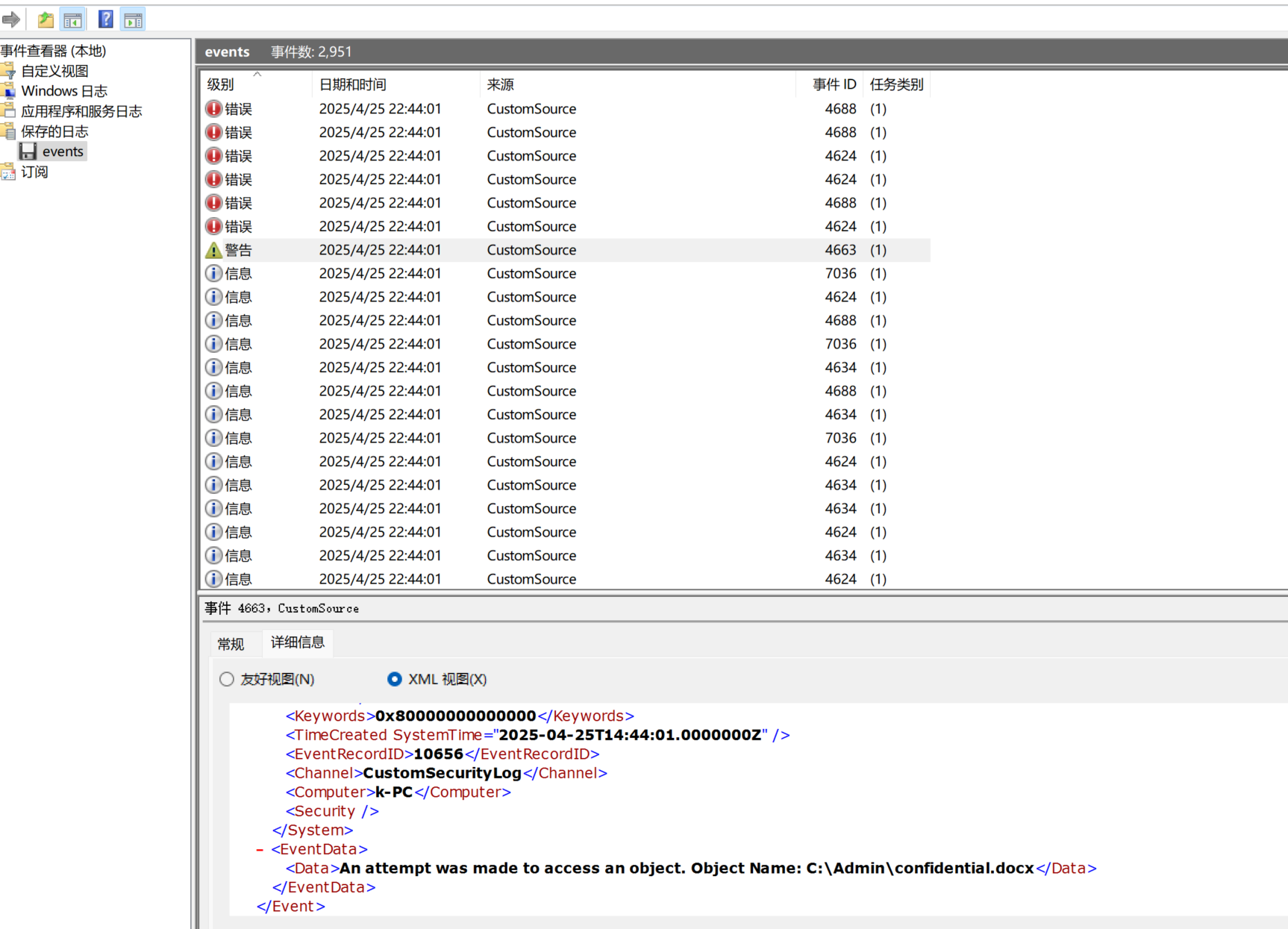Image resolution: width=1288 pixels, height=929 pixels.
Task: Click the Keywords value 0x80000000000000
Action: [x=456, y=716]
